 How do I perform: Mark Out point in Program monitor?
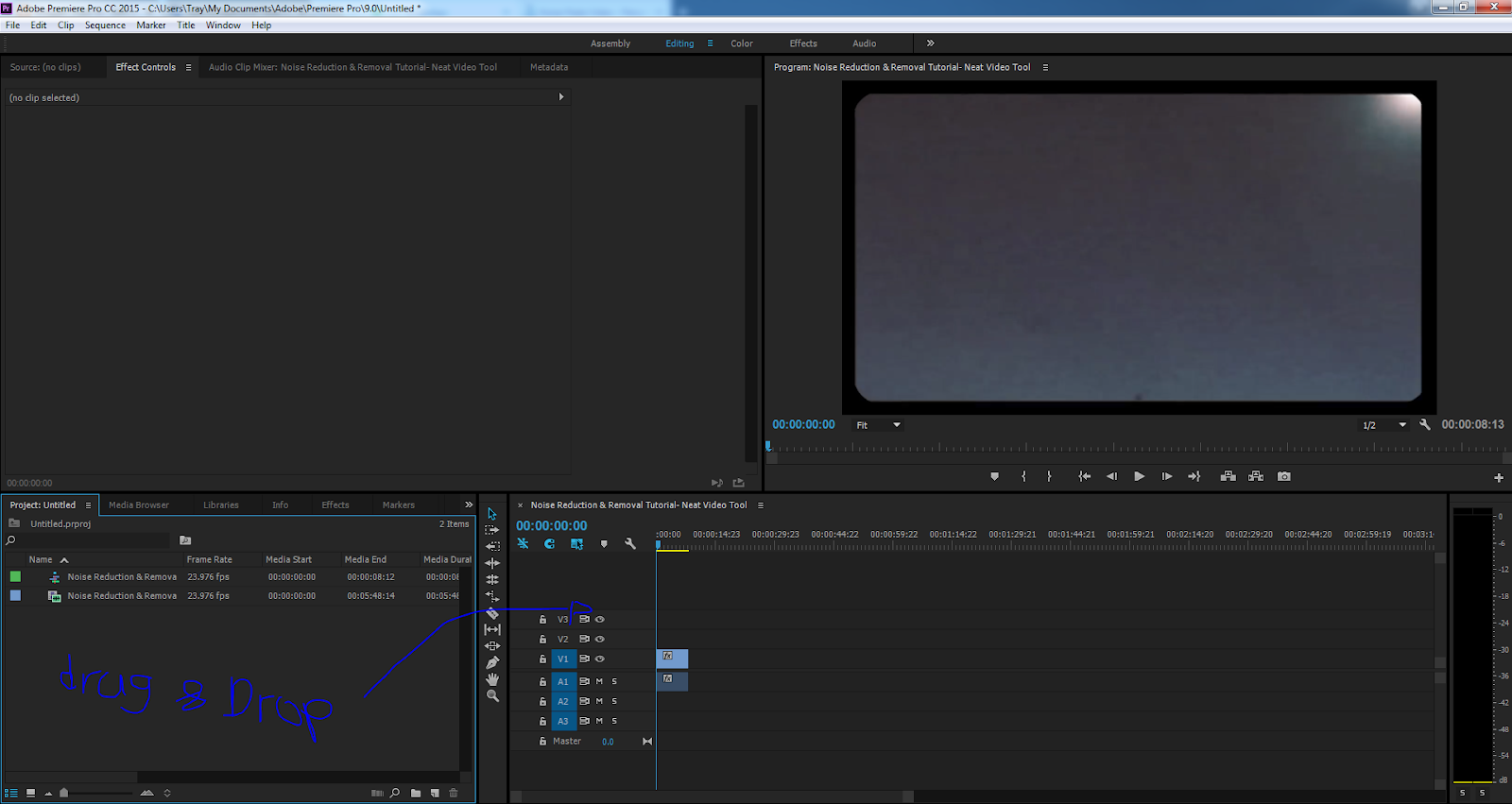(1049, 476)
